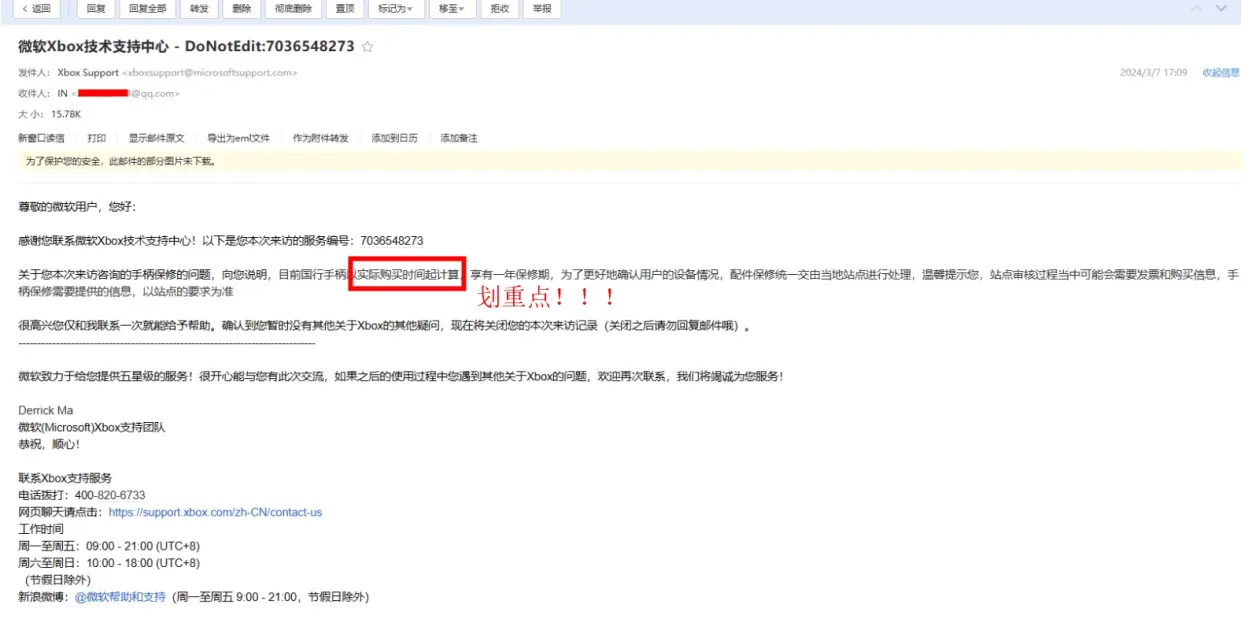This screenshot has height=630, width=1256.
Task: Click 作为附件转发
Action: (321, 138)
